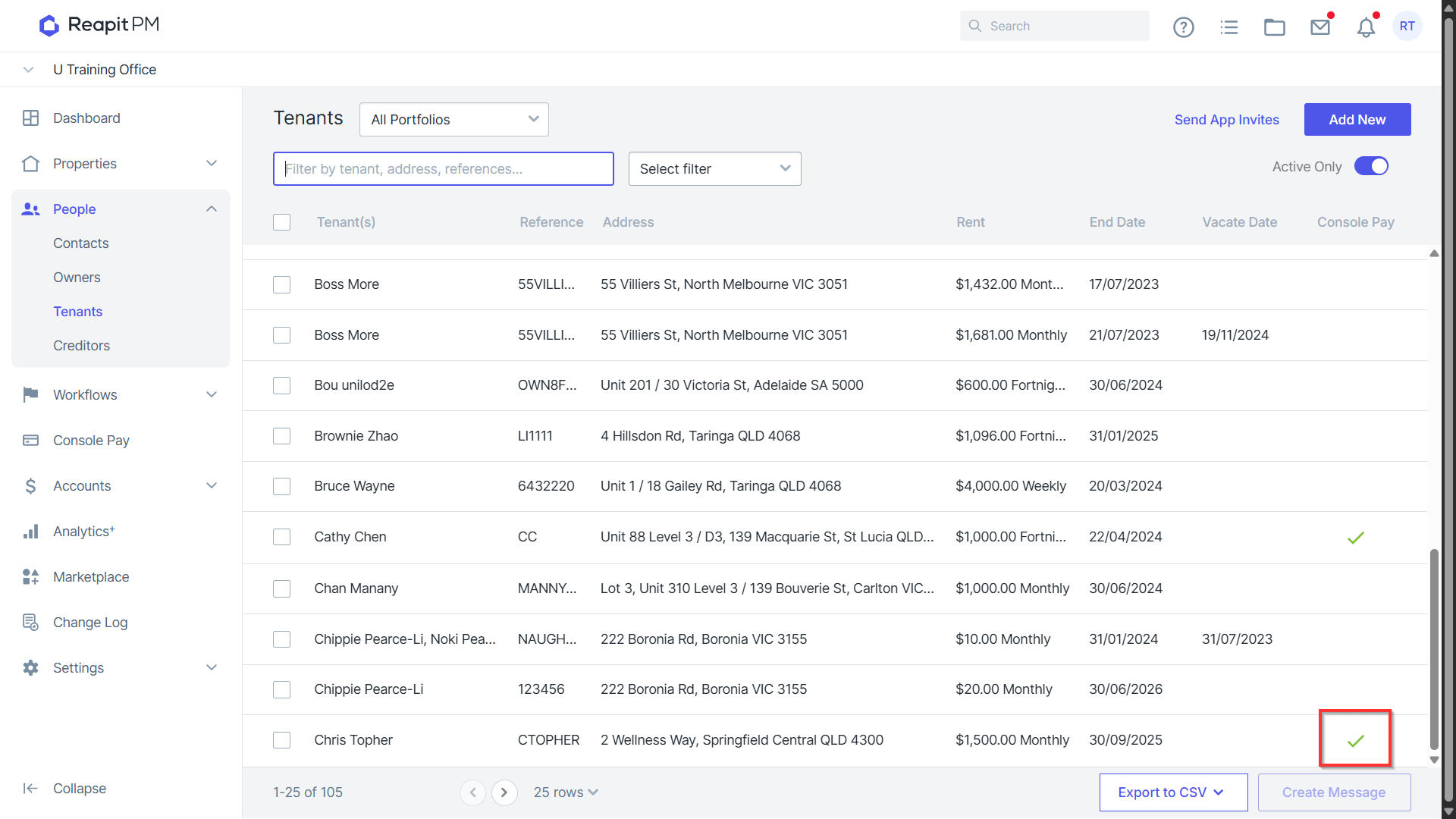Open the All Portfolios dropdown
The width and height of the screenshot is (1456, 819).
point(454,120)
